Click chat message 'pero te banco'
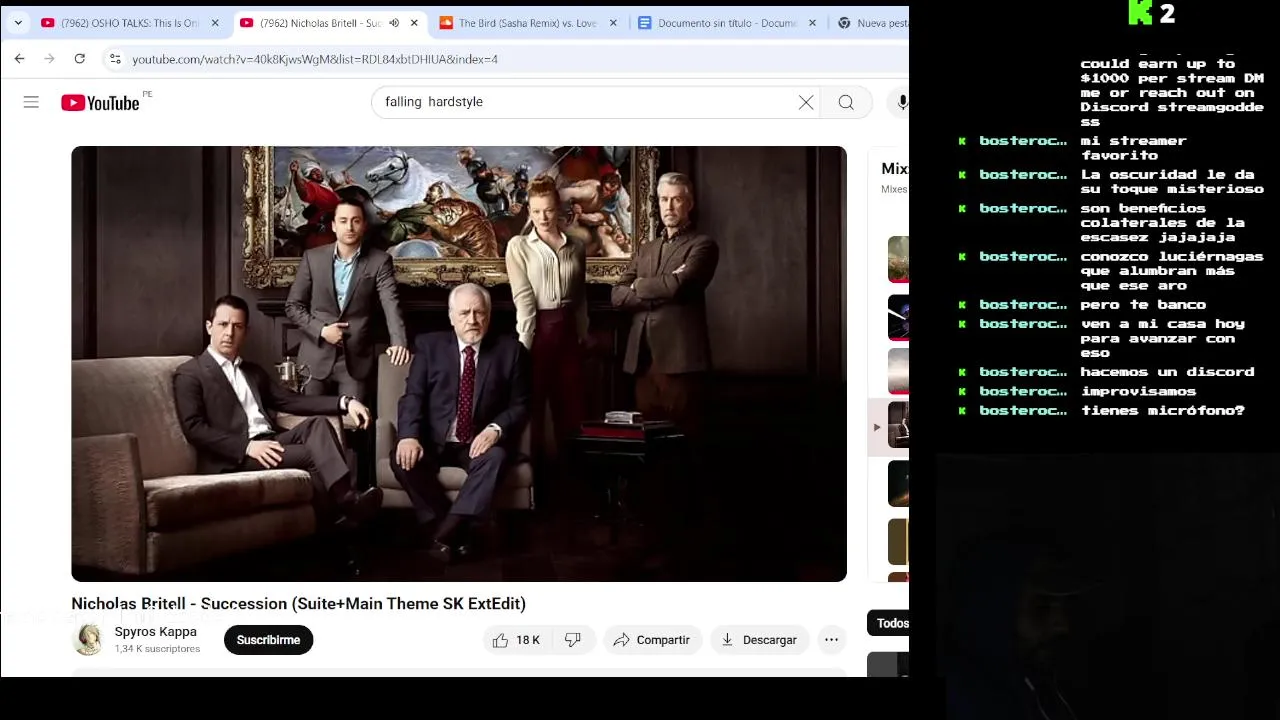1280x720 pixels. click(1143, 305)
